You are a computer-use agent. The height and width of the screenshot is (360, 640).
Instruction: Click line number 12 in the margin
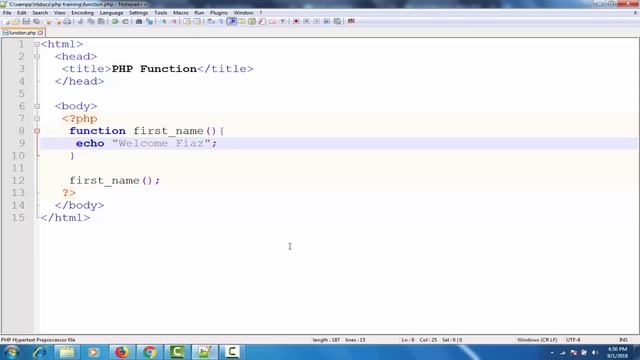click(18, 180)
